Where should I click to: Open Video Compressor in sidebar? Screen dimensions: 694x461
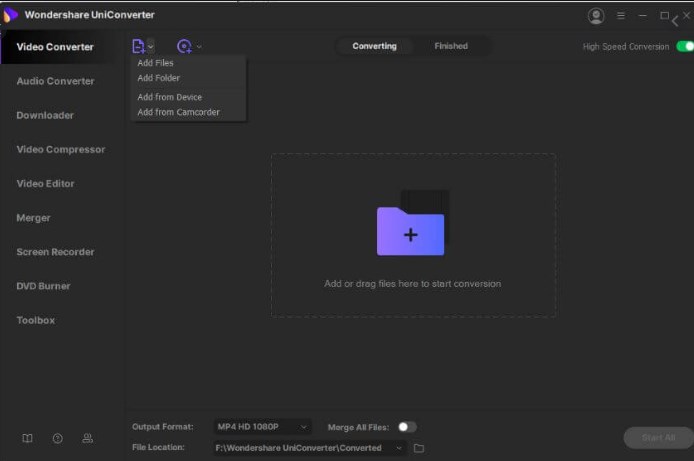[x=61, y=149]
